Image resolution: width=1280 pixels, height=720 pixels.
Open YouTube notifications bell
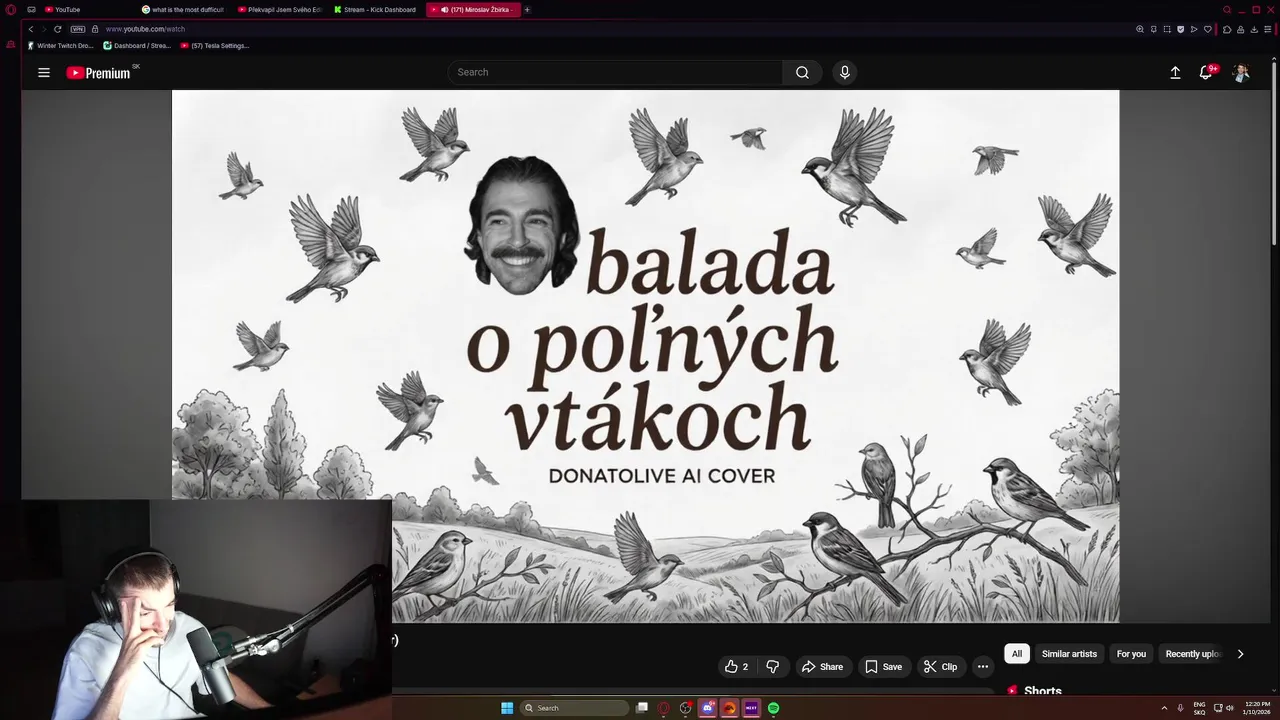click(1206, 72)
